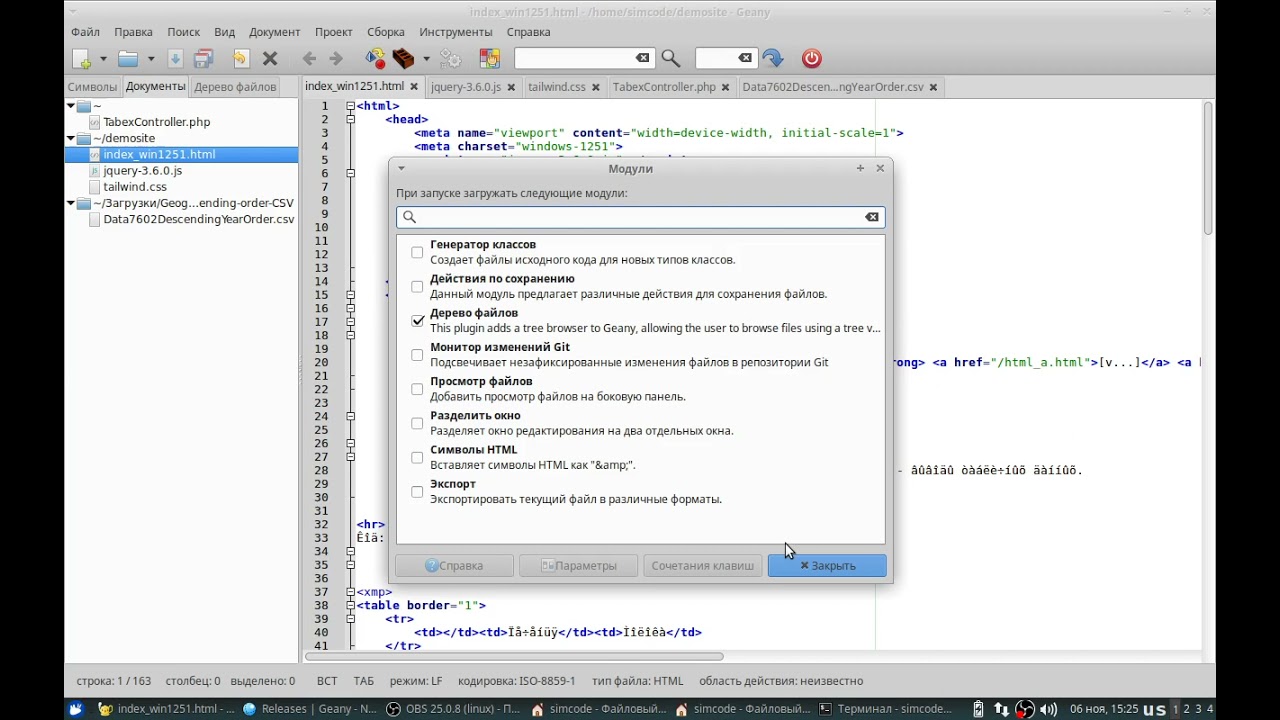
Task: Click the Save all files icon
Action: [x=204, y=59]
